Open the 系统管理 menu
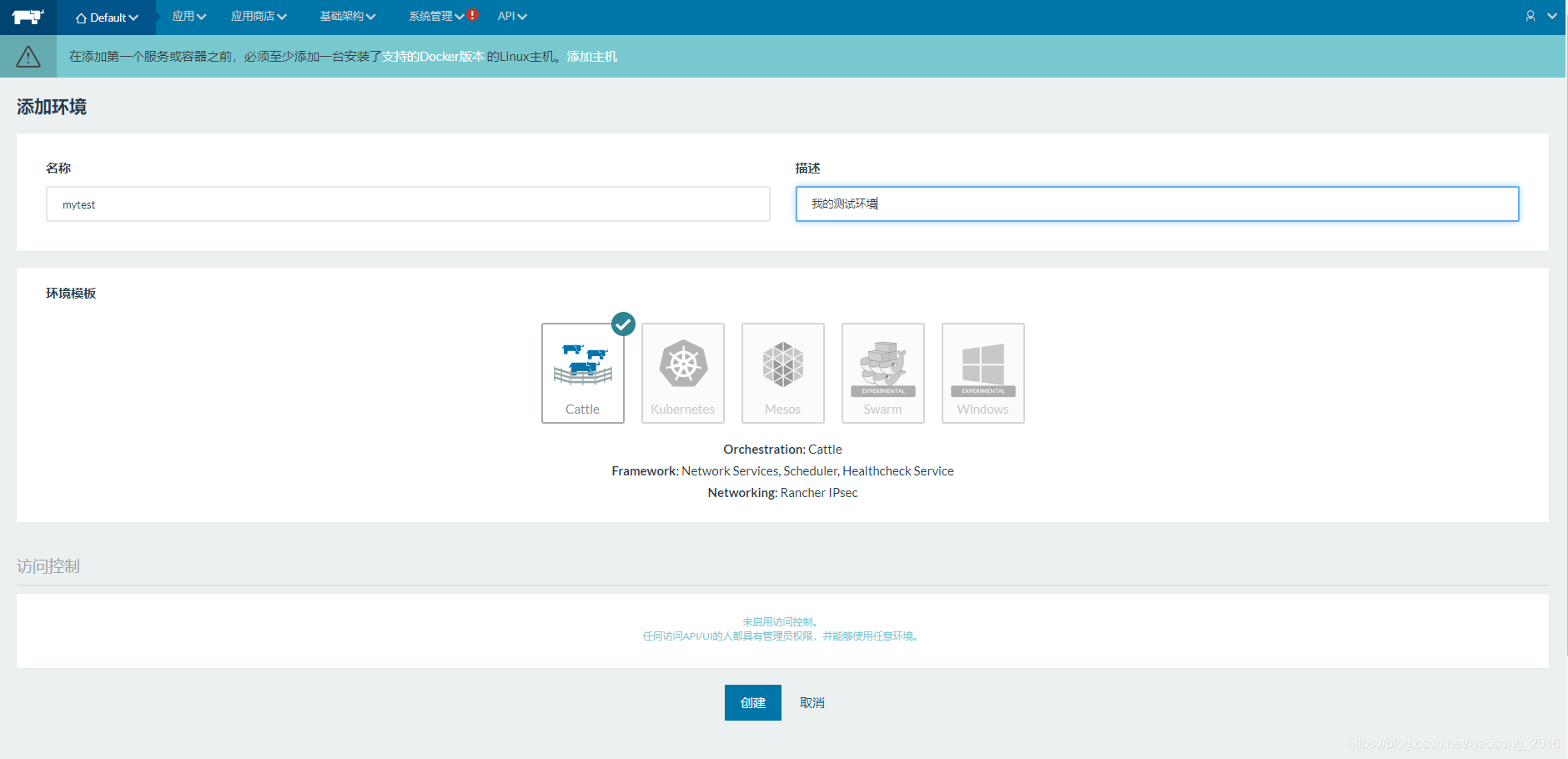The width and height of the screenshot is (1568, 759). pyautogui.click(x=436, y=17)
